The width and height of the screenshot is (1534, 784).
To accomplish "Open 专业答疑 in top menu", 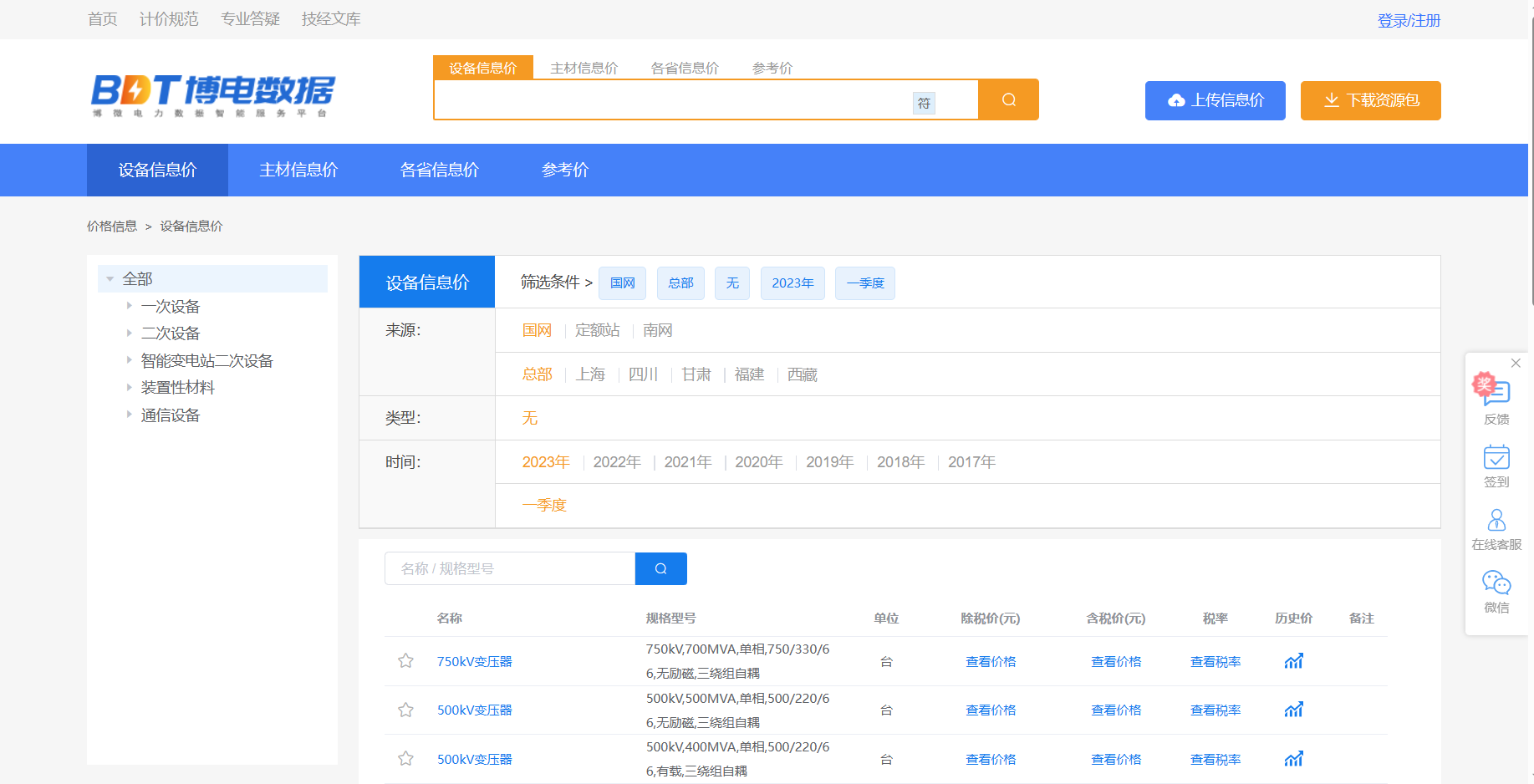I will [250, 18].
